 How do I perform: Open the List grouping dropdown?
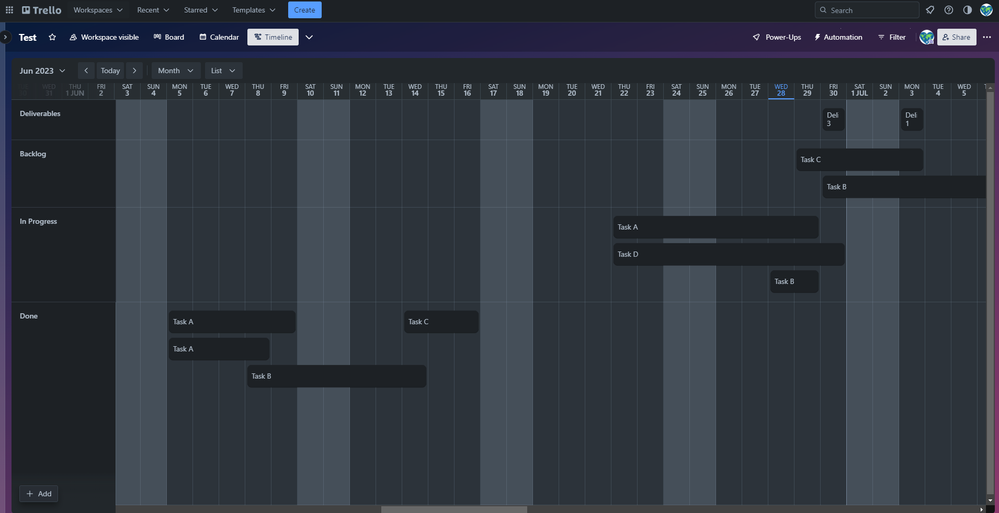pyautogui.click(x=223, y=71)
